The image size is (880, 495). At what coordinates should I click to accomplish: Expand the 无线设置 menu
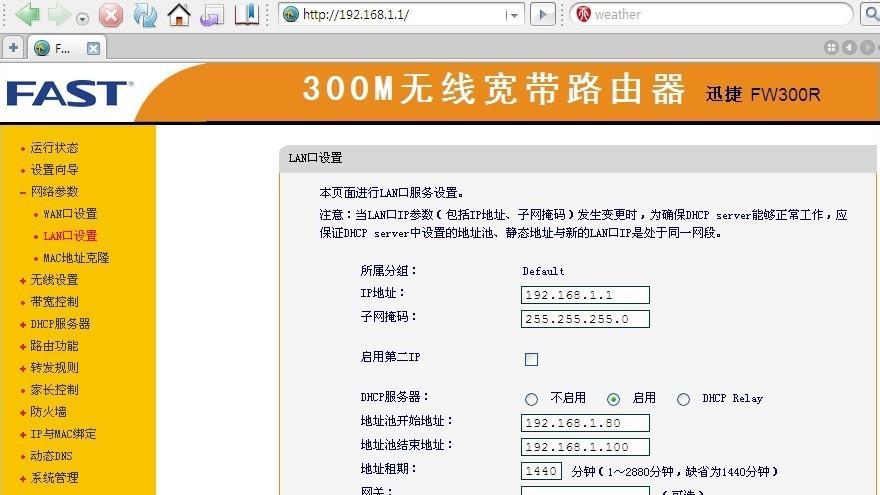click(x=54, y=279)
